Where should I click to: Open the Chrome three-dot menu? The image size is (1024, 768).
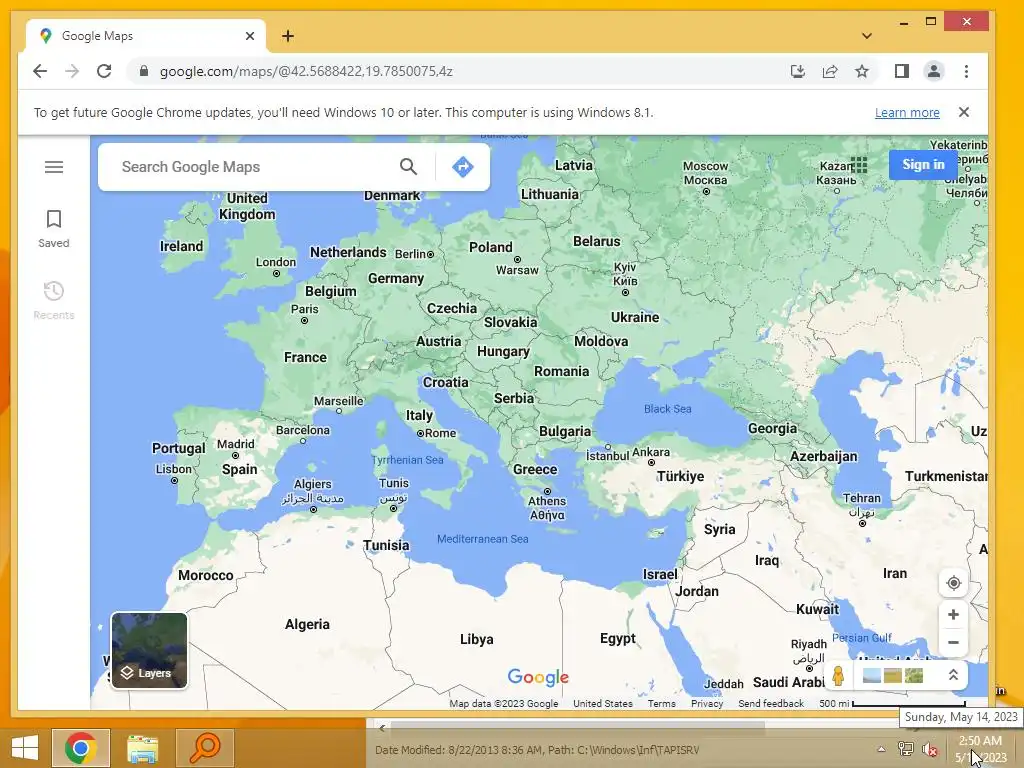pyautogui.click(x=967, y=71)
